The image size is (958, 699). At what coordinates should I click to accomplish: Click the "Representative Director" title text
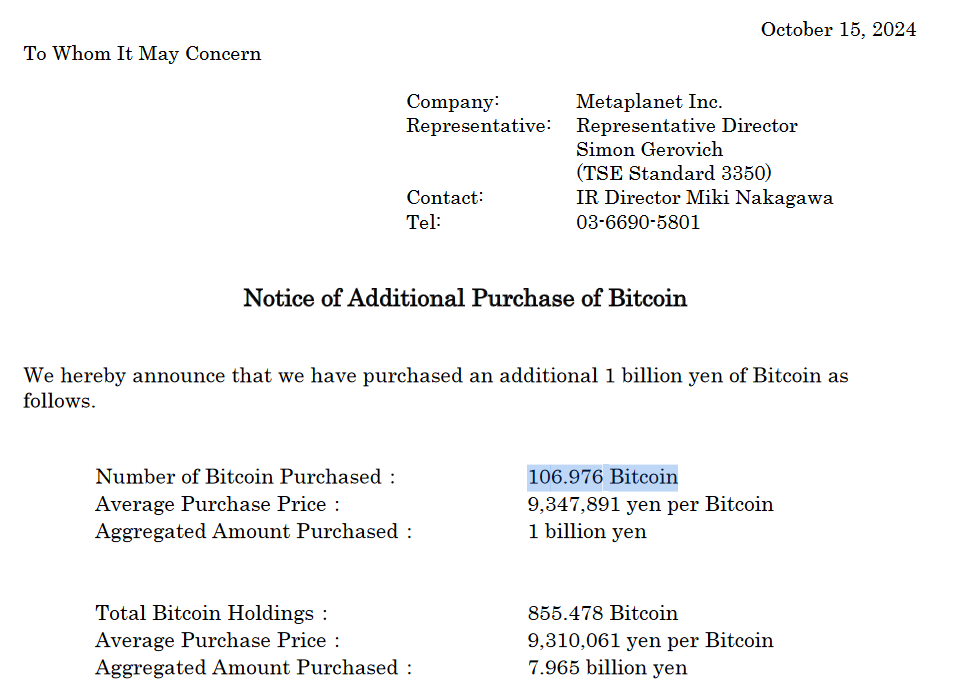686,126
